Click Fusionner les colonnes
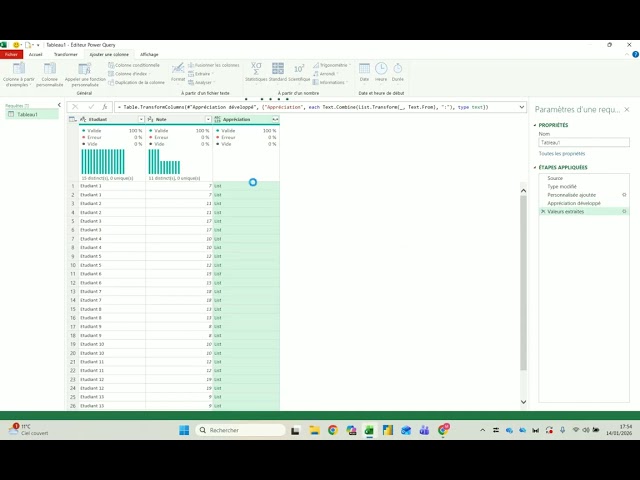Viewport: 640px width, 480px height. [213, 65]
